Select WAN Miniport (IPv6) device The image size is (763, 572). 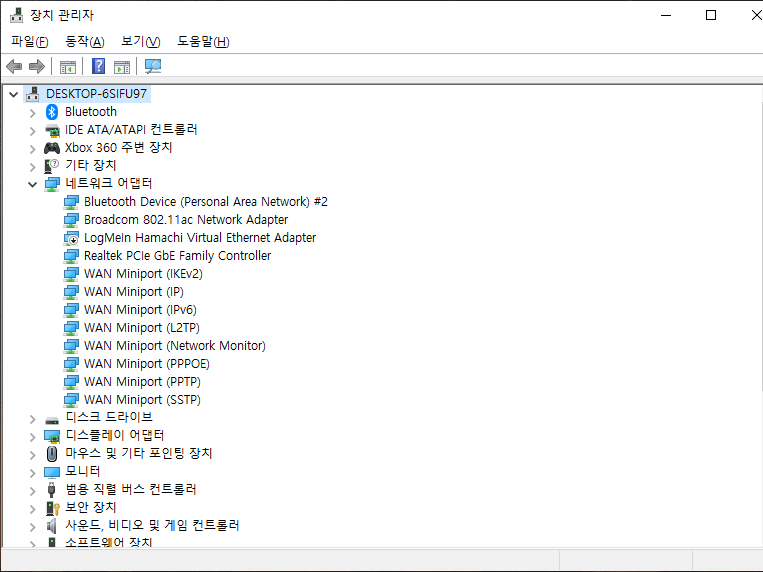point(140,310)
